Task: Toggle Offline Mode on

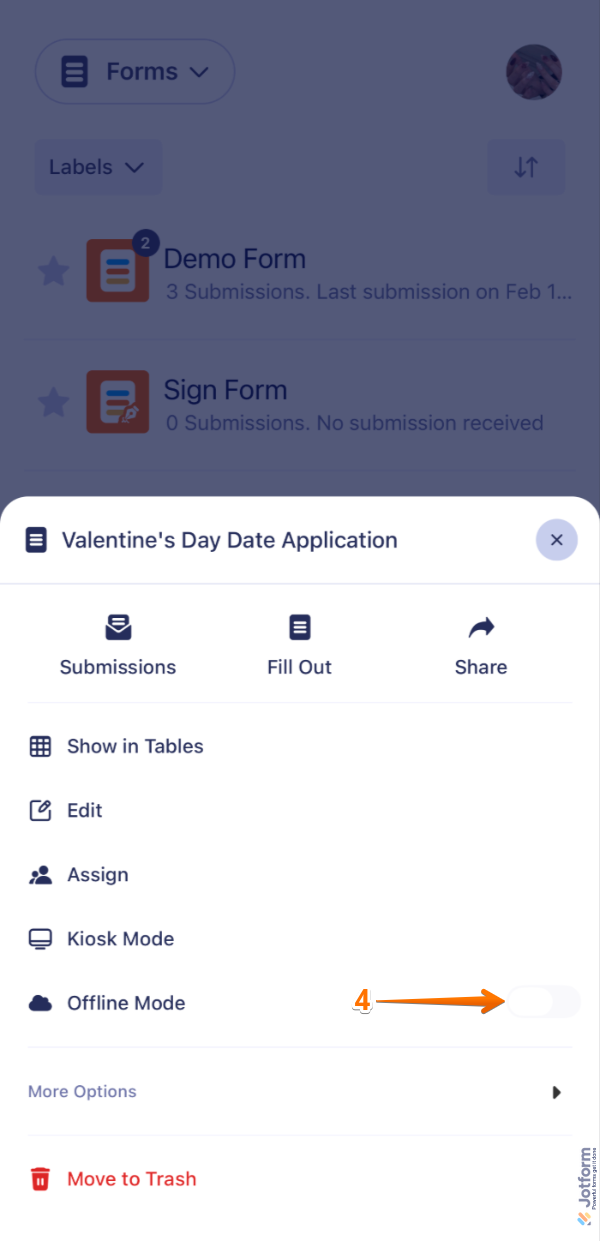Action: point(543,1002)
